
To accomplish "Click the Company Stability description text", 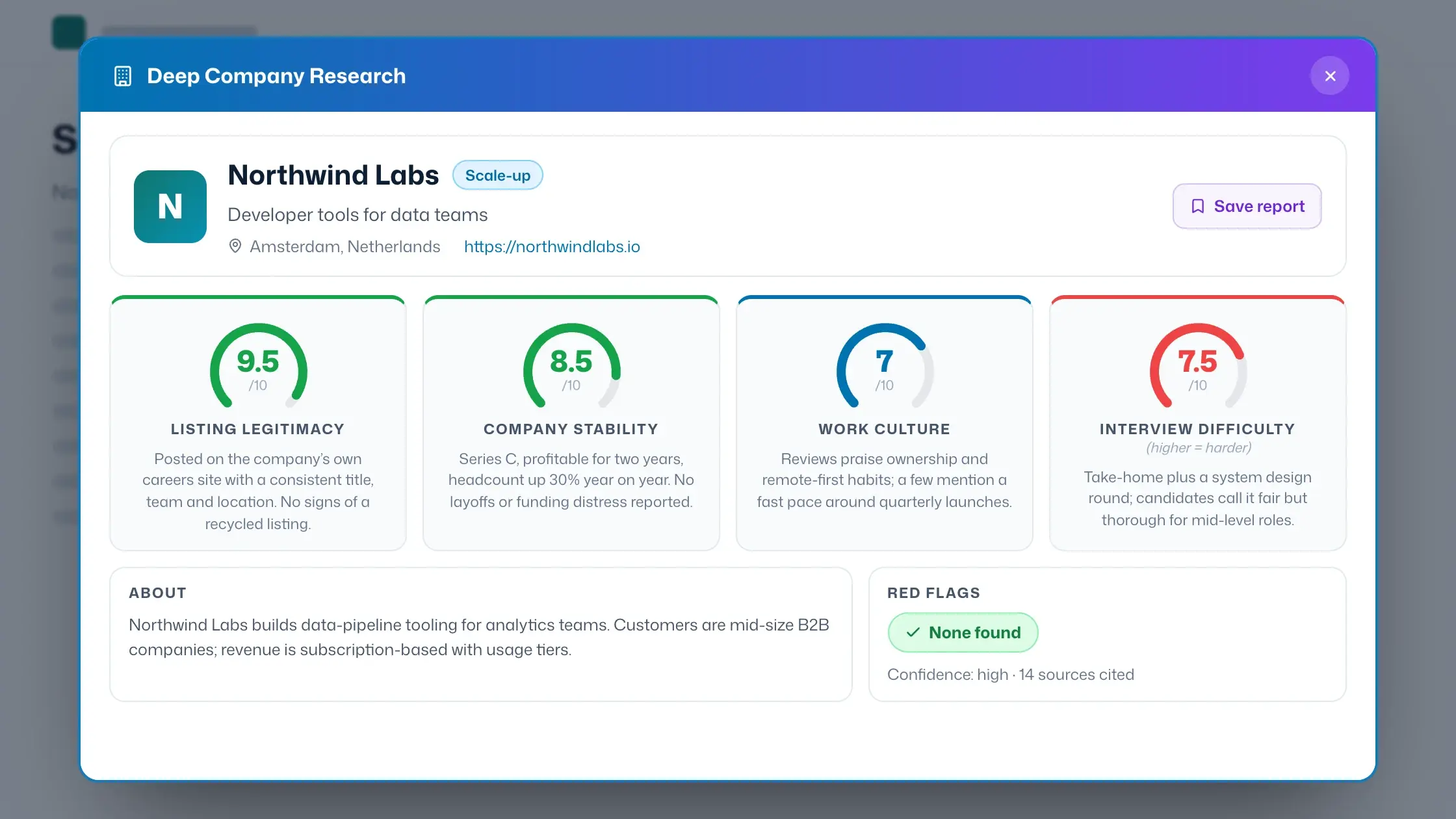I will point(571,480).
